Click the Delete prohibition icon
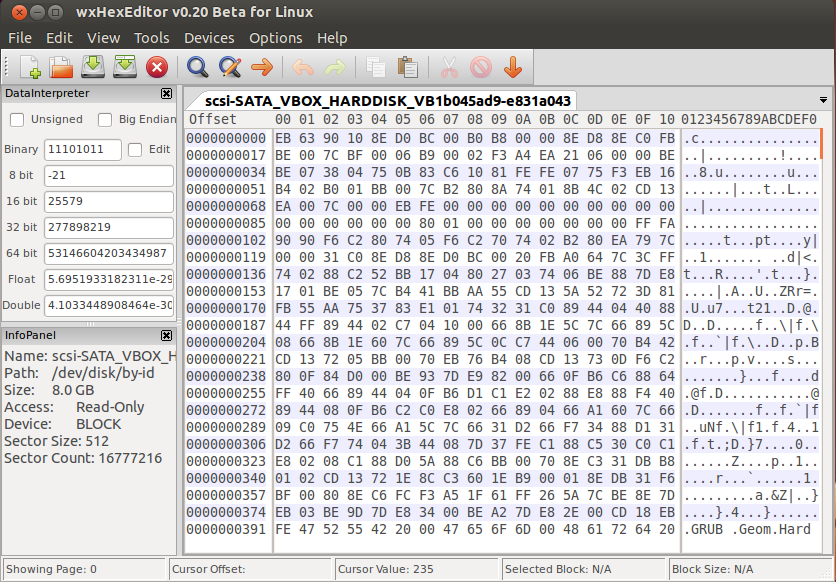 [x=481, y=68]
